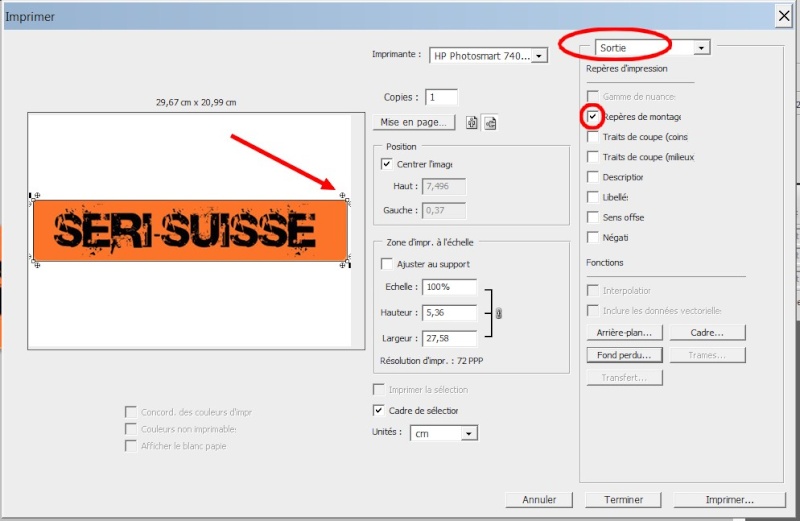Click the Imprimer button
This screenshot has height=521, width=800.
[x=730, y=500]
